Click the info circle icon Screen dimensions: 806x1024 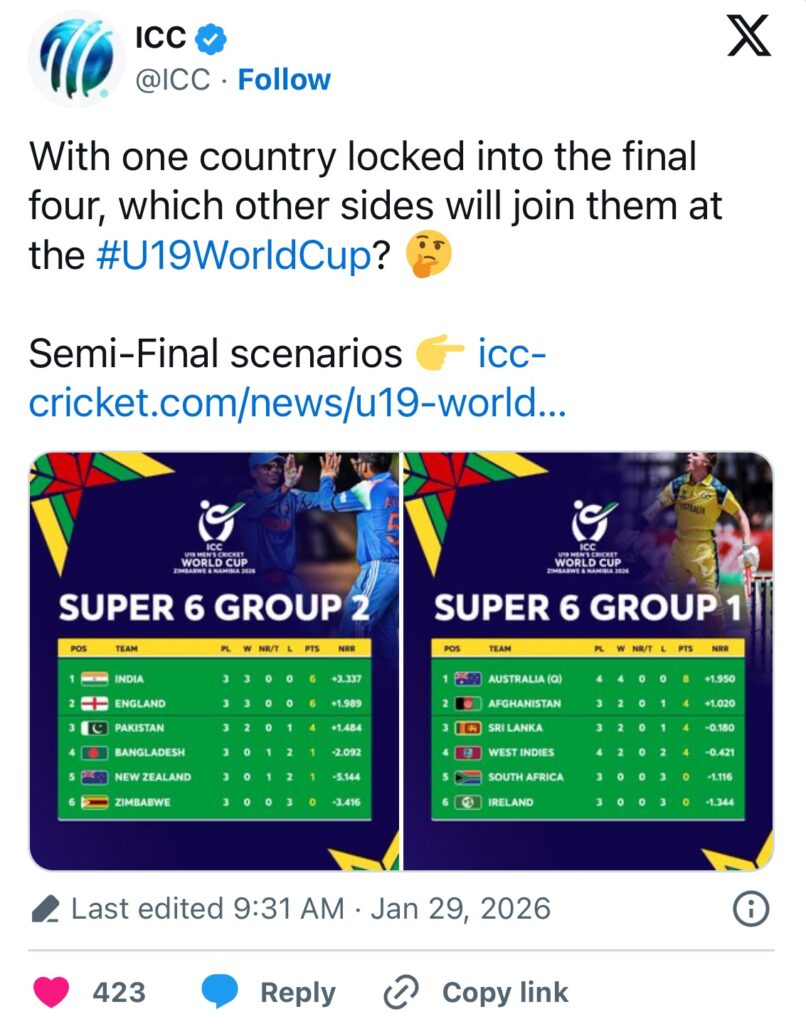pyautogui.click(x=751, y=909)
